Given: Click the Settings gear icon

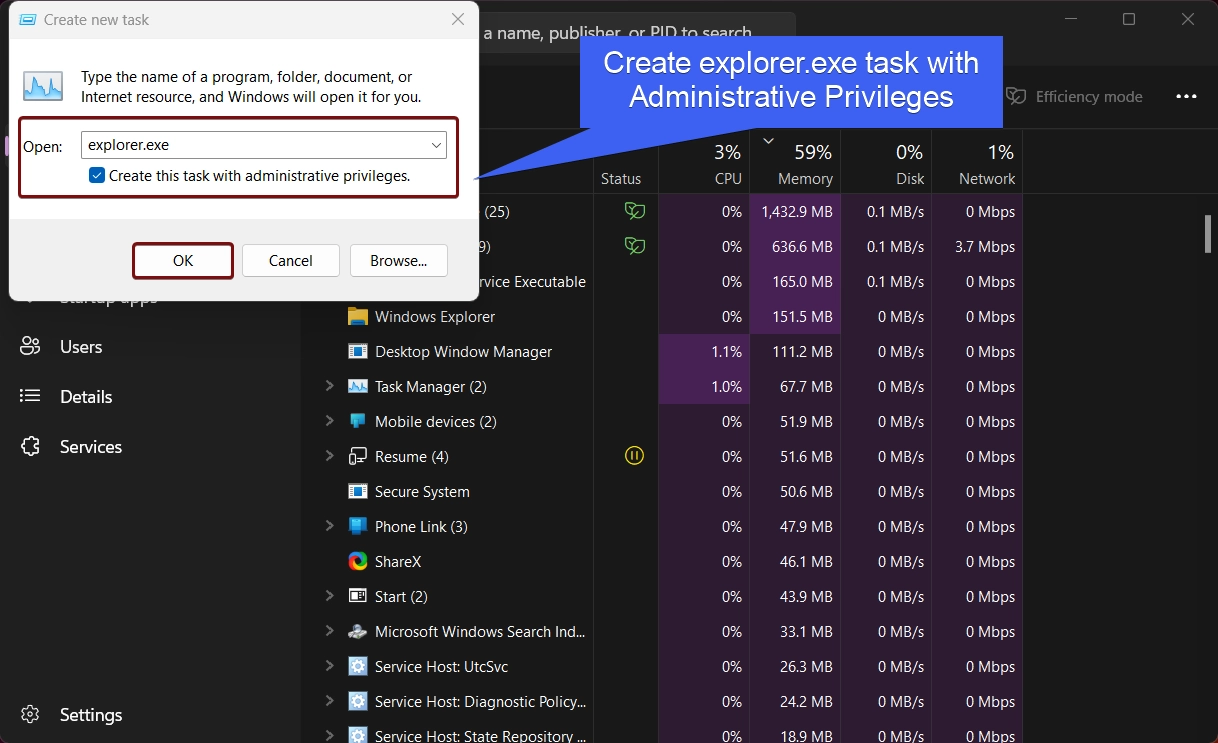Looking at the screenshot, I should (30, 715).
